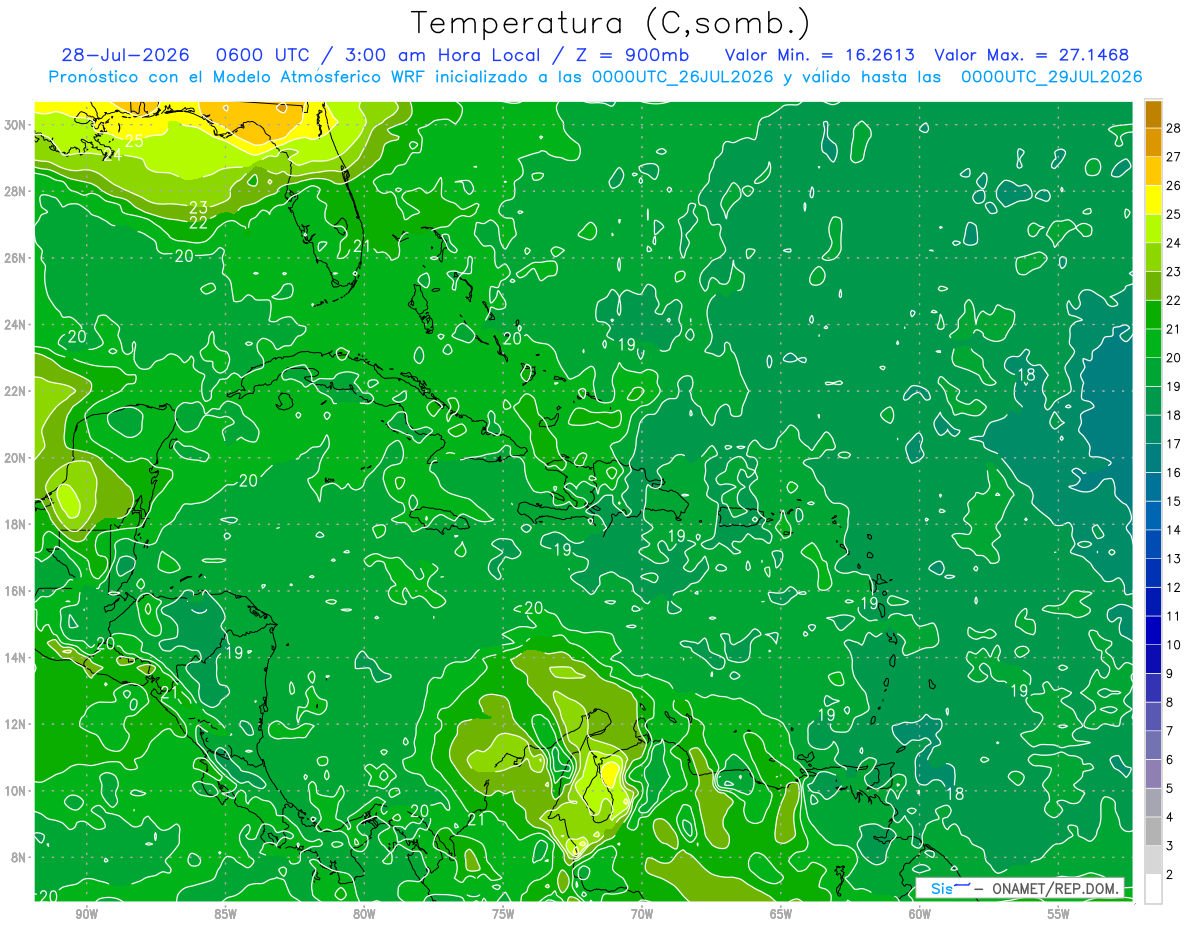
Task: Click the color scale value "10"
Action: click(x=1174, y=645)
